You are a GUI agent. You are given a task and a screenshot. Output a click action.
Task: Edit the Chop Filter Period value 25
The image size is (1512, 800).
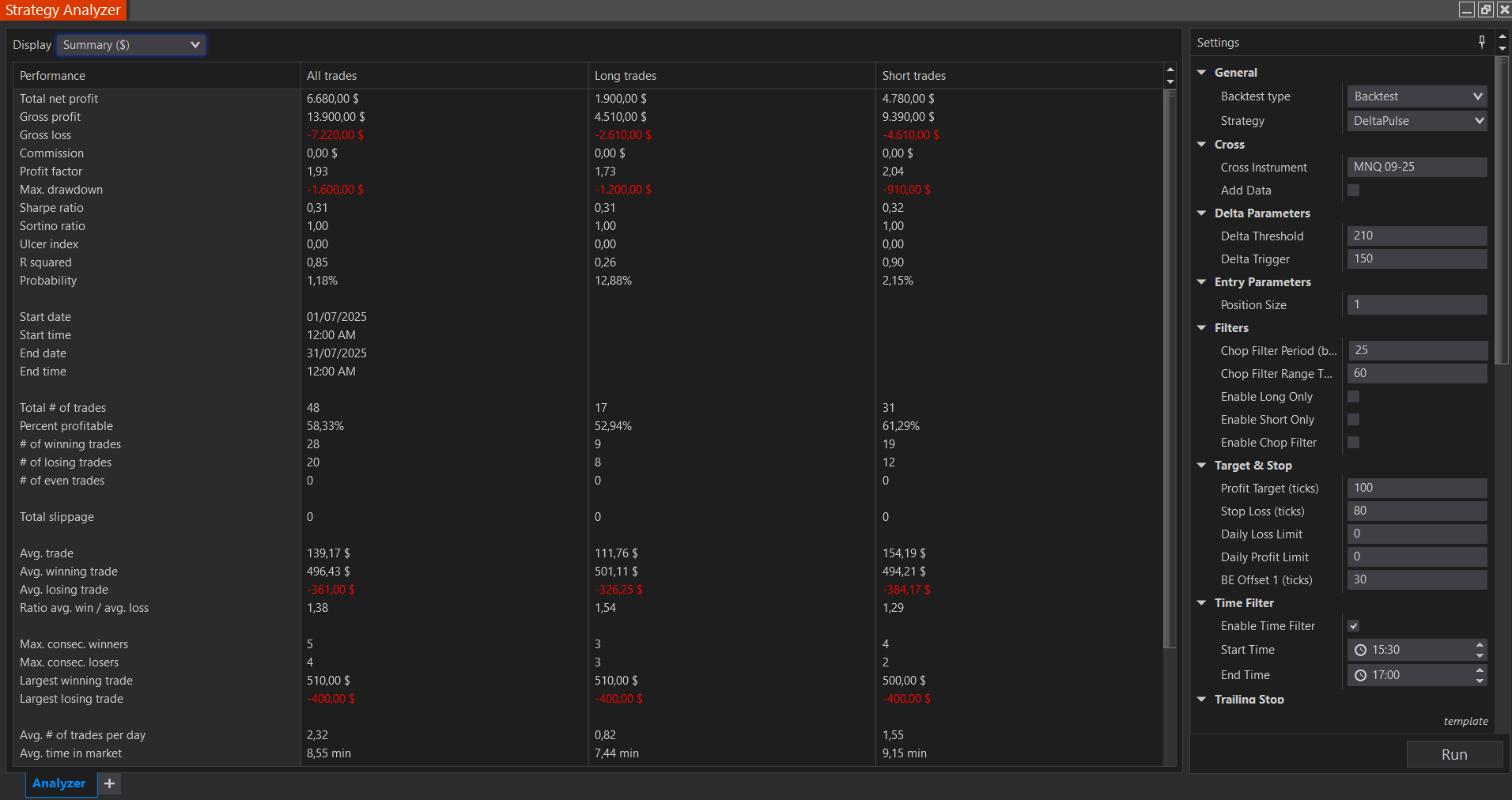(x=1417, y=350)
